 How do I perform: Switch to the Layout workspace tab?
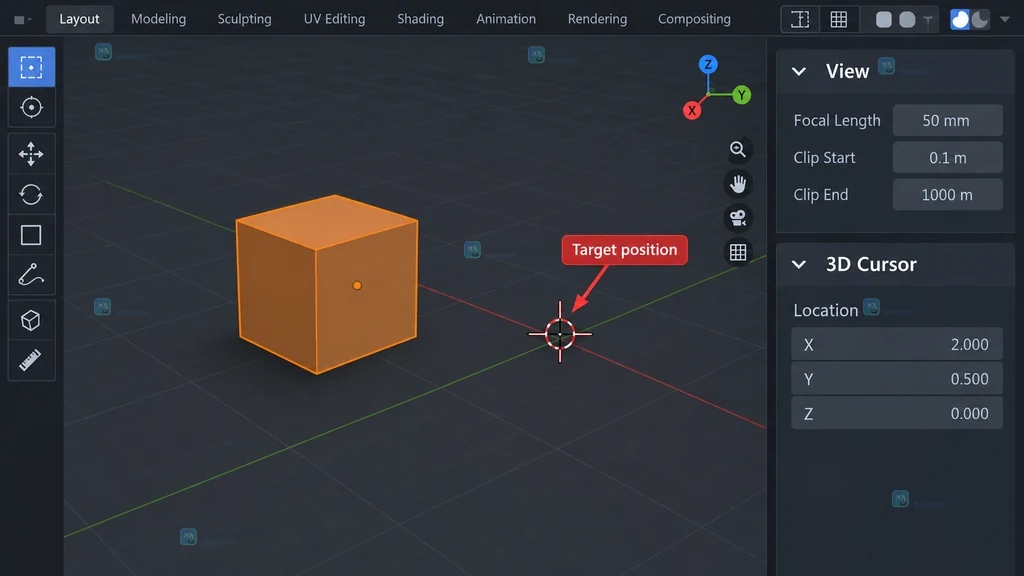(x=80, y=19)
